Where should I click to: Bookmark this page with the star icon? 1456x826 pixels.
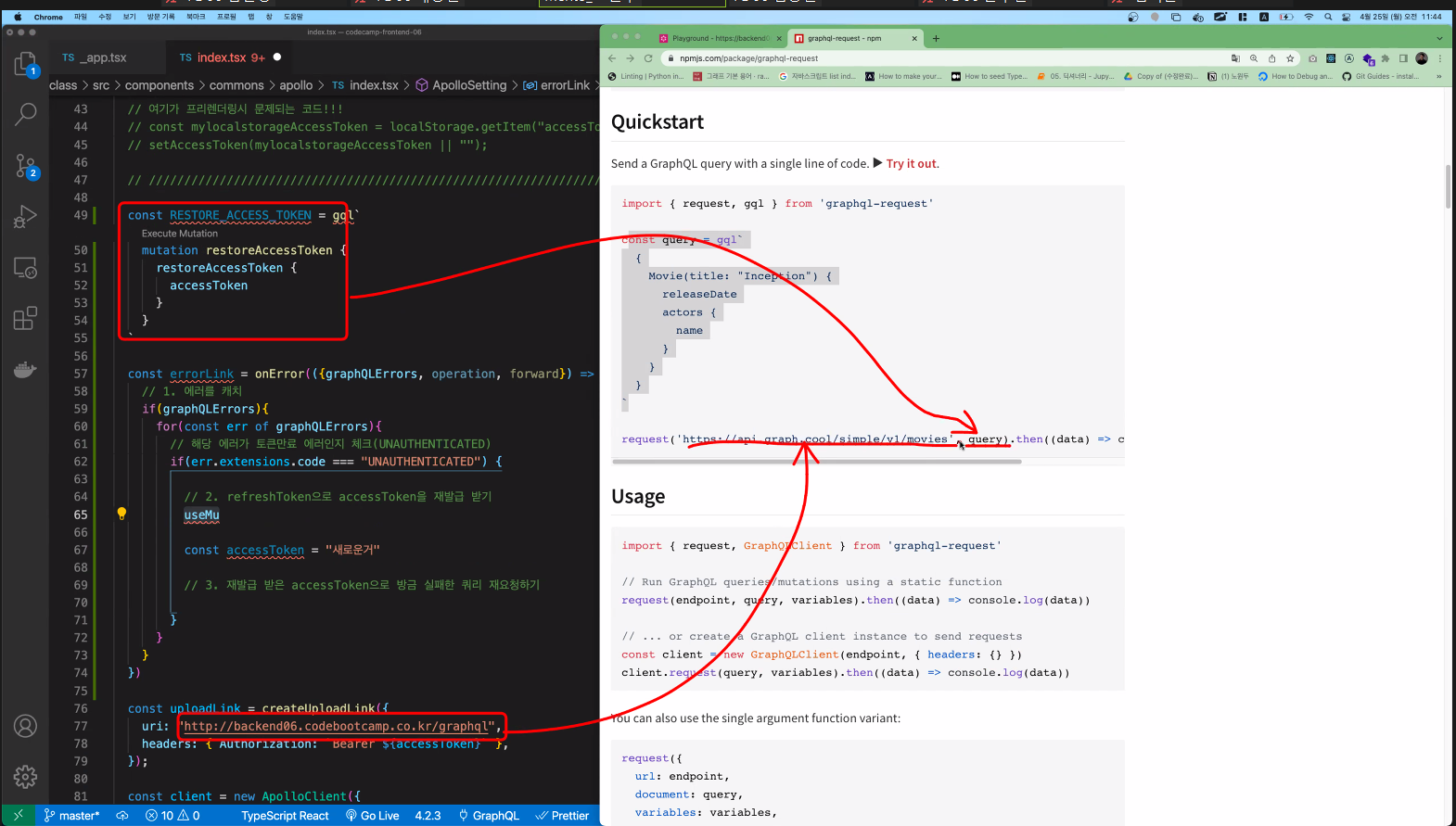1290,58
